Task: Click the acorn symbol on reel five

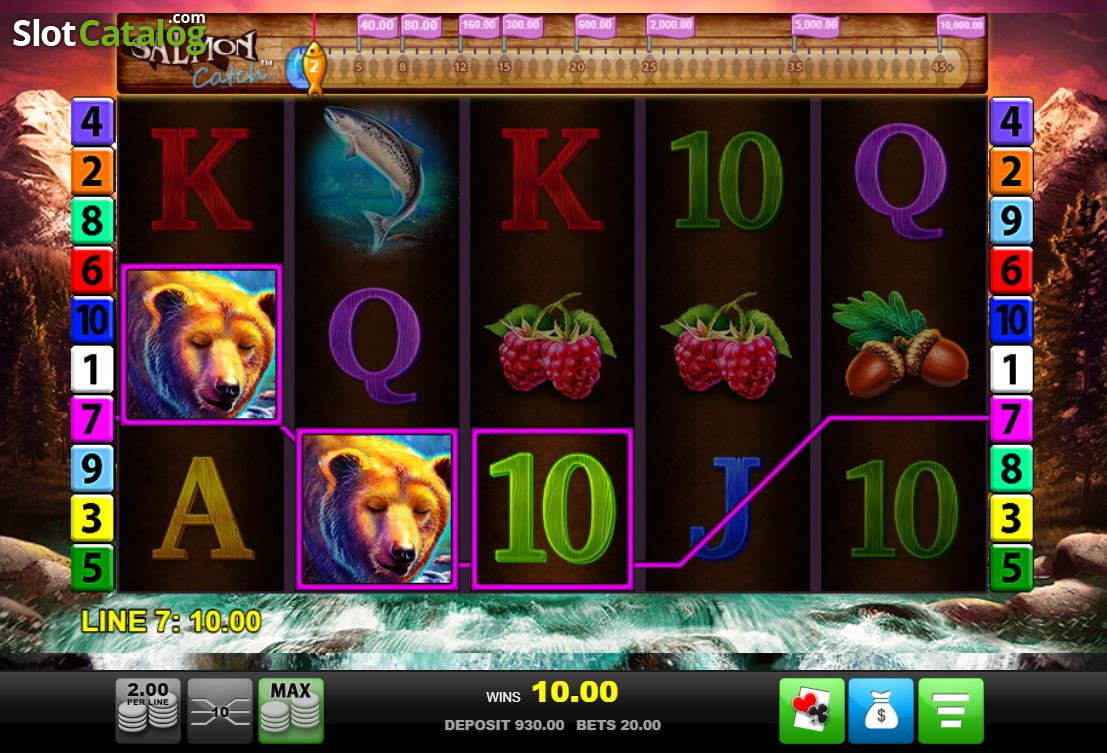Action: tap(902, 345)
